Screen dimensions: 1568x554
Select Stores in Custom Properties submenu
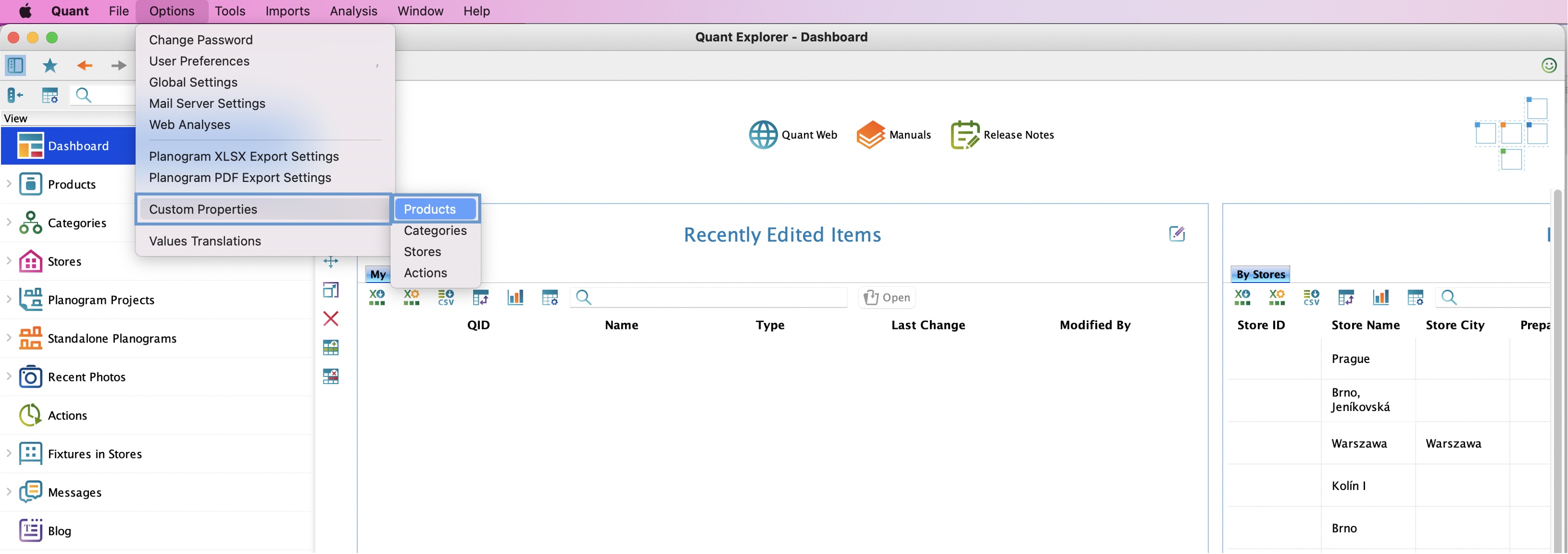coord(422,252)
